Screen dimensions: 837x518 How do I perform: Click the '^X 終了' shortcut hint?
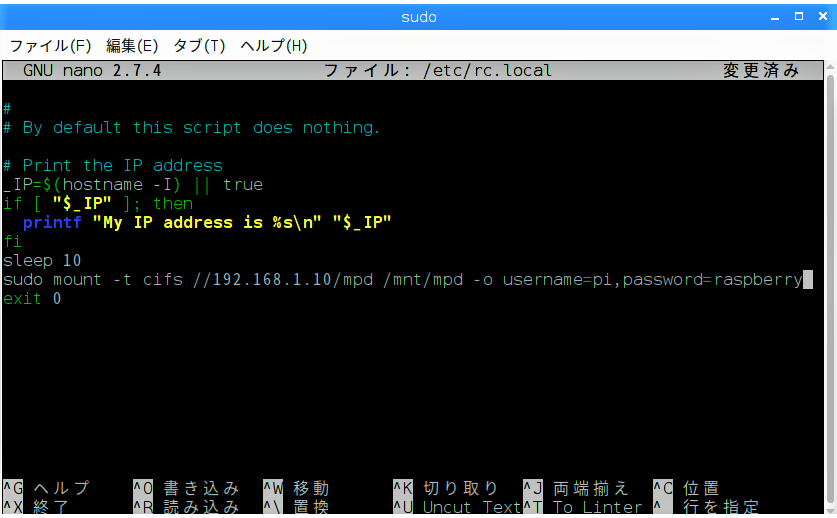(36, 507)
